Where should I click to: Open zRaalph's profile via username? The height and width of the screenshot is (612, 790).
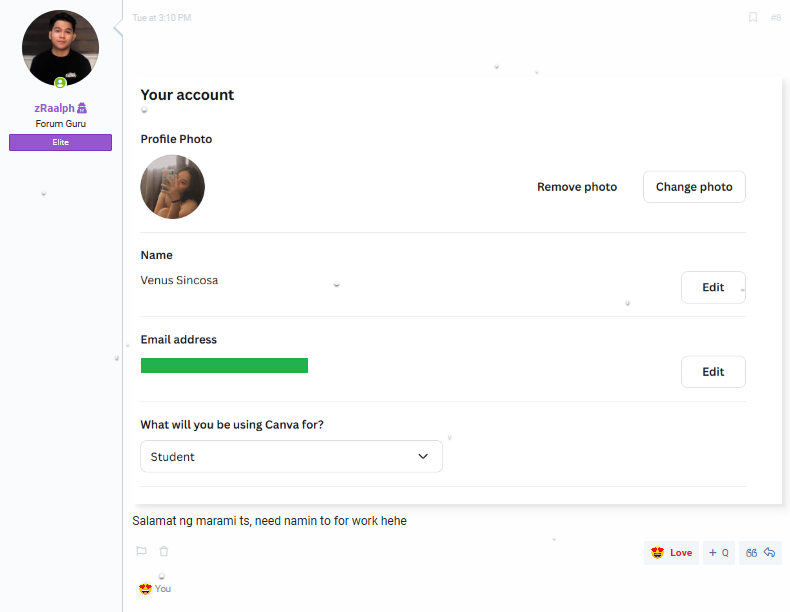tap(54, 108)
